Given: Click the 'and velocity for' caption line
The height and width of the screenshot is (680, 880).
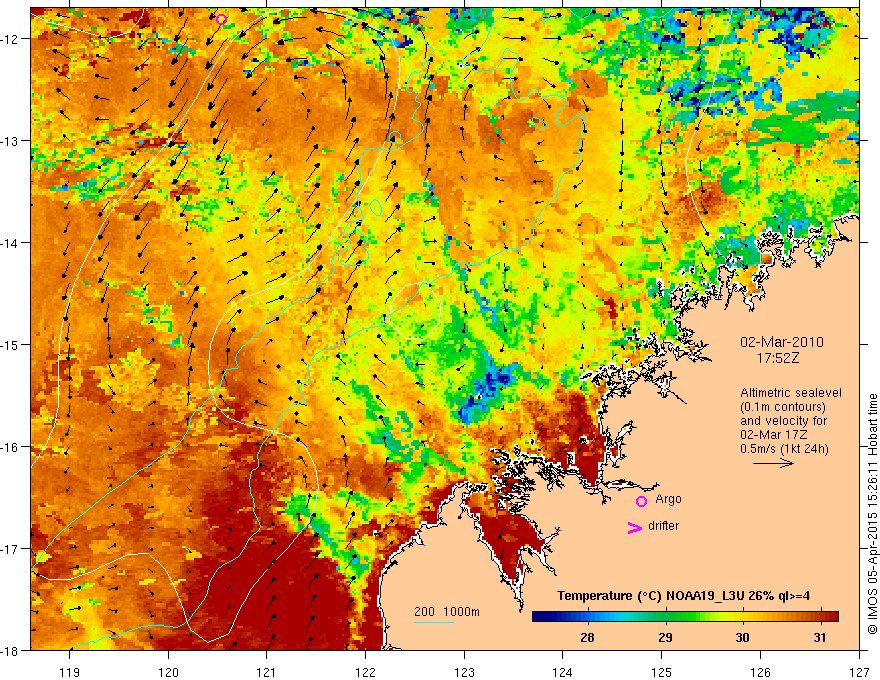Looking at the screenshot, I should point(783,421).
